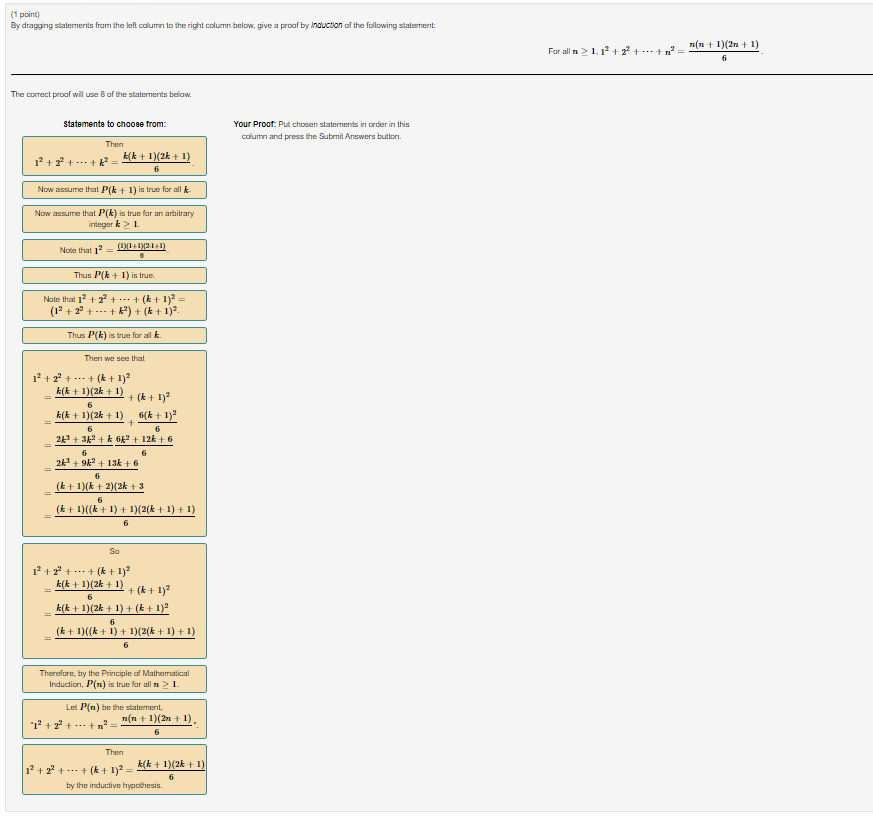
Task: Click the 'statements to choose from' column header
Action: pyautogui.click(x=113, y=122)
